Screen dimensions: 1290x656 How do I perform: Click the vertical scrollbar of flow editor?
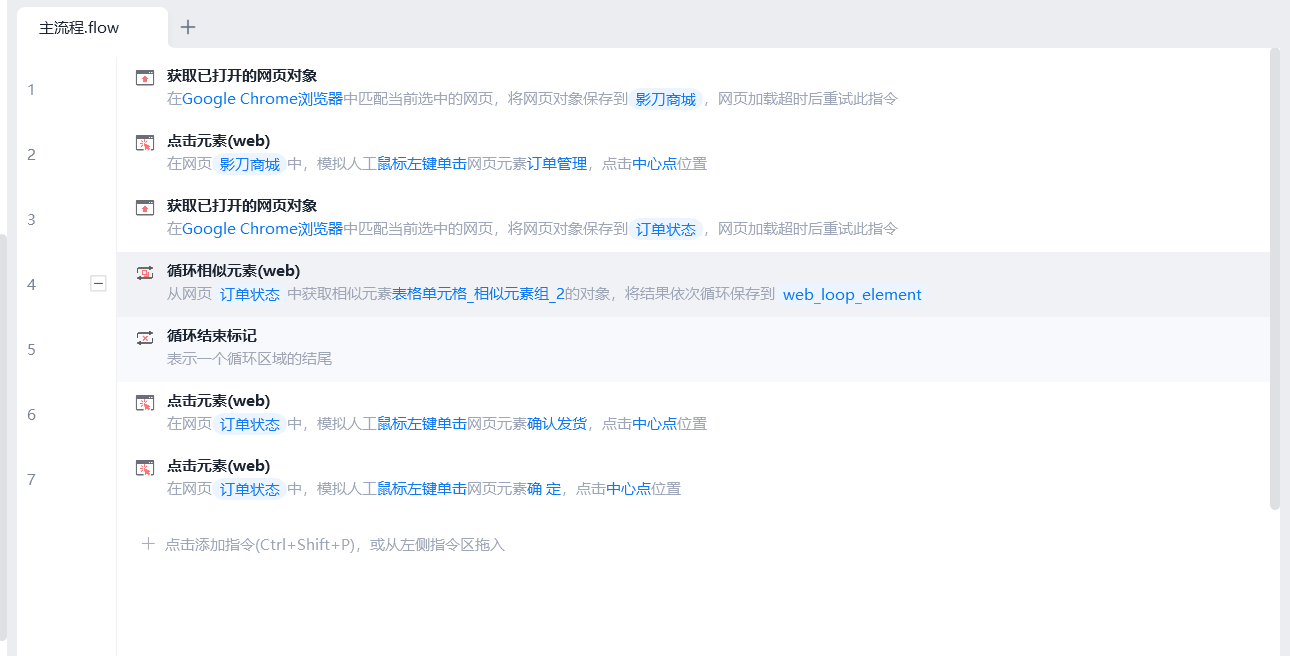coord(1275,280)
